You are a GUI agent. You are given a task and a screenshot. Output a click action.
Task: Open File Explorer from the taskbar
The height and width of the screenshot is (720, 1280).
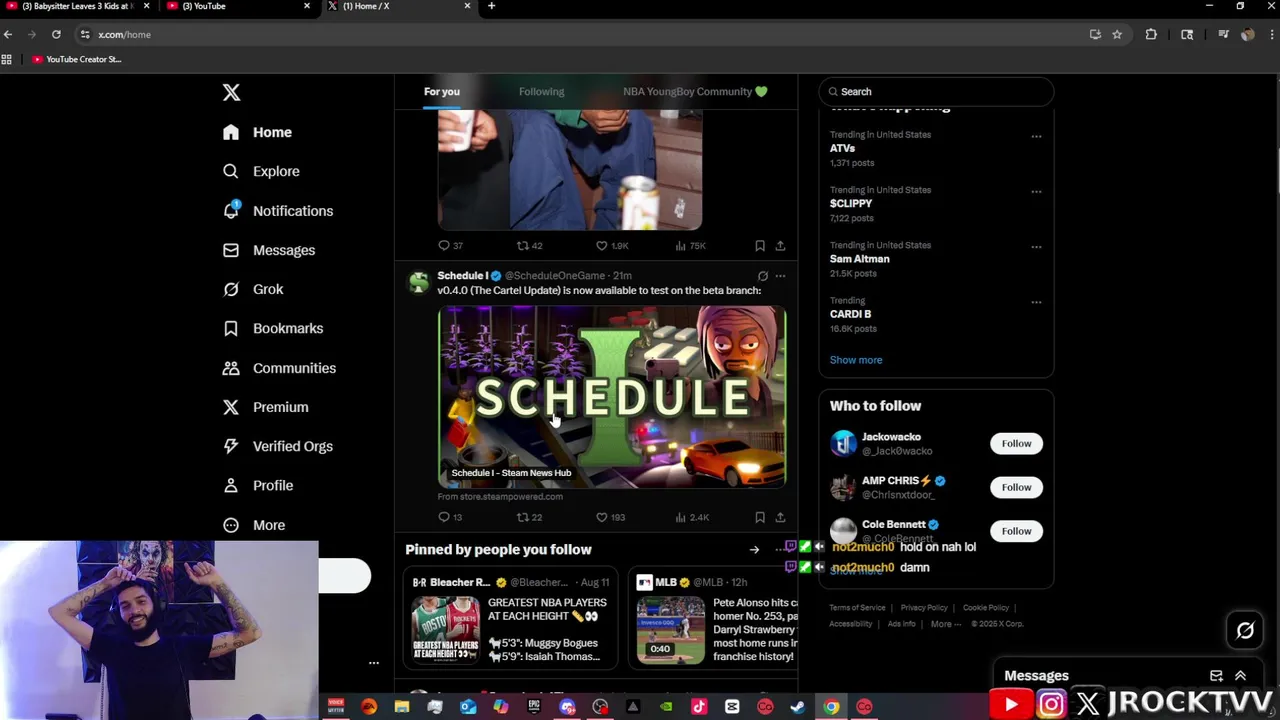pos(402,707)
